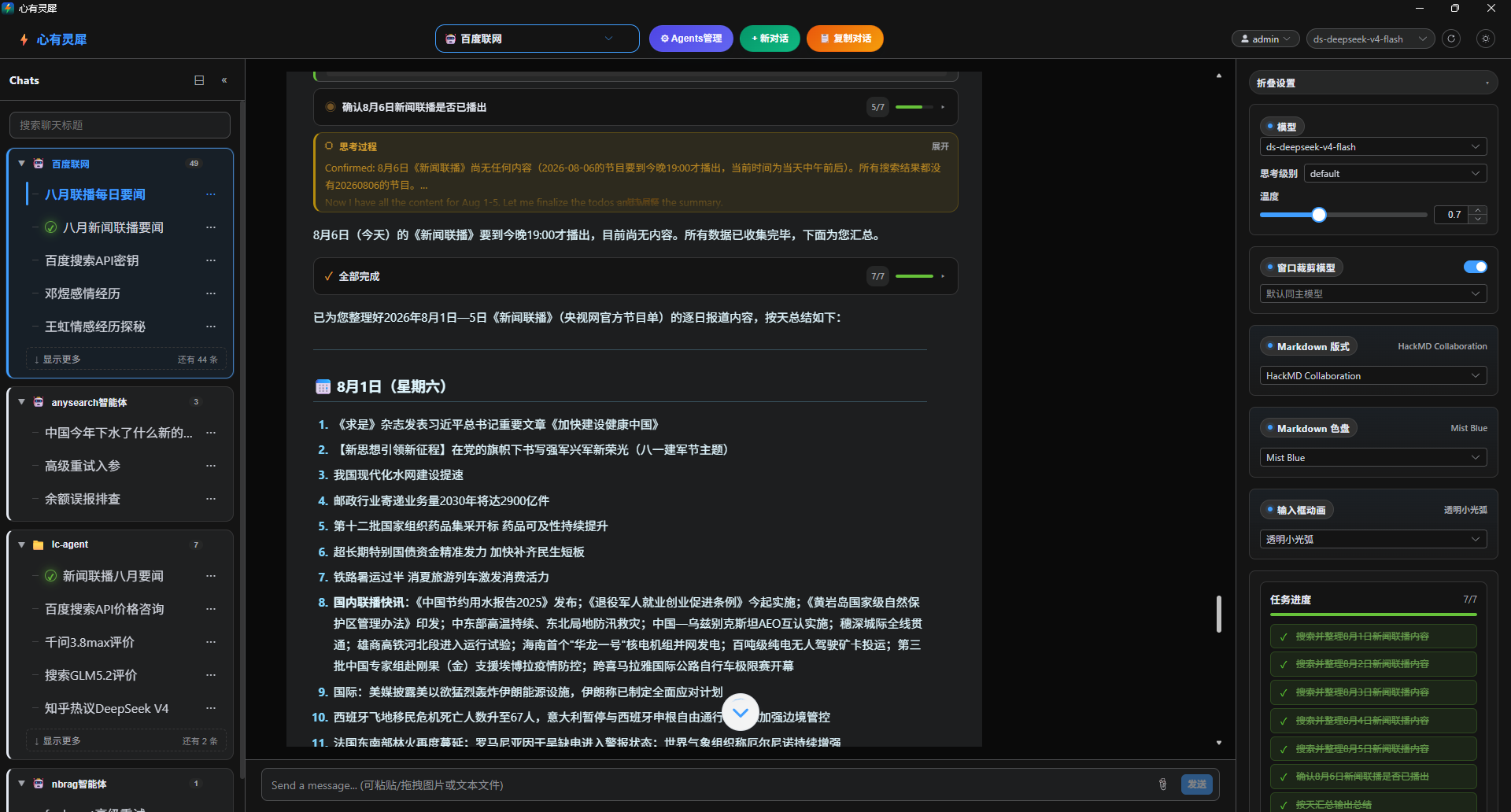Open chat 中国今年下水了什么新的
This screenshot has height=812, width=1511.
pyautogui.click(x=118, y=433)
